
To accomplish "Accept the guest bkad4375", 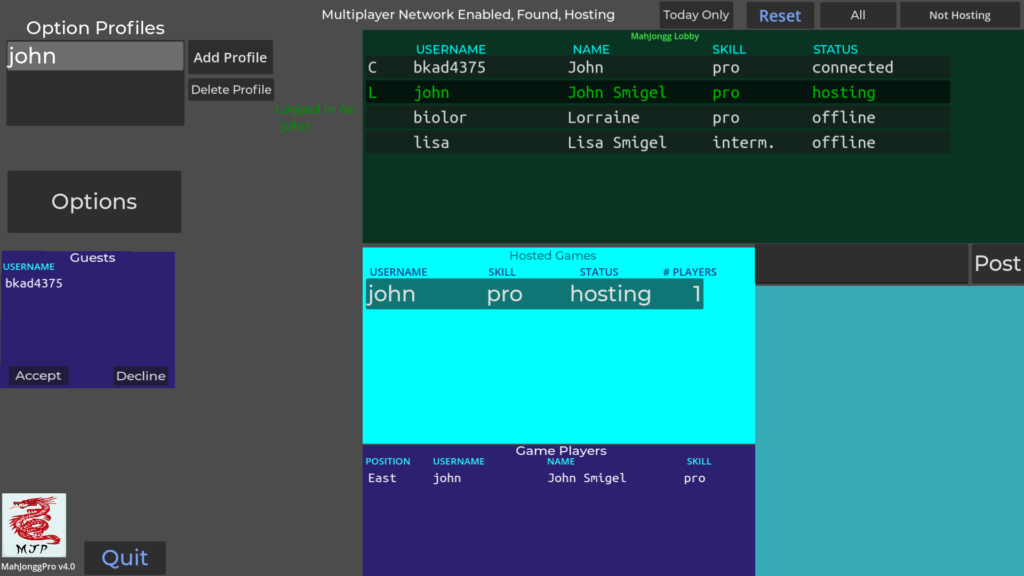I will click(39, 376).
